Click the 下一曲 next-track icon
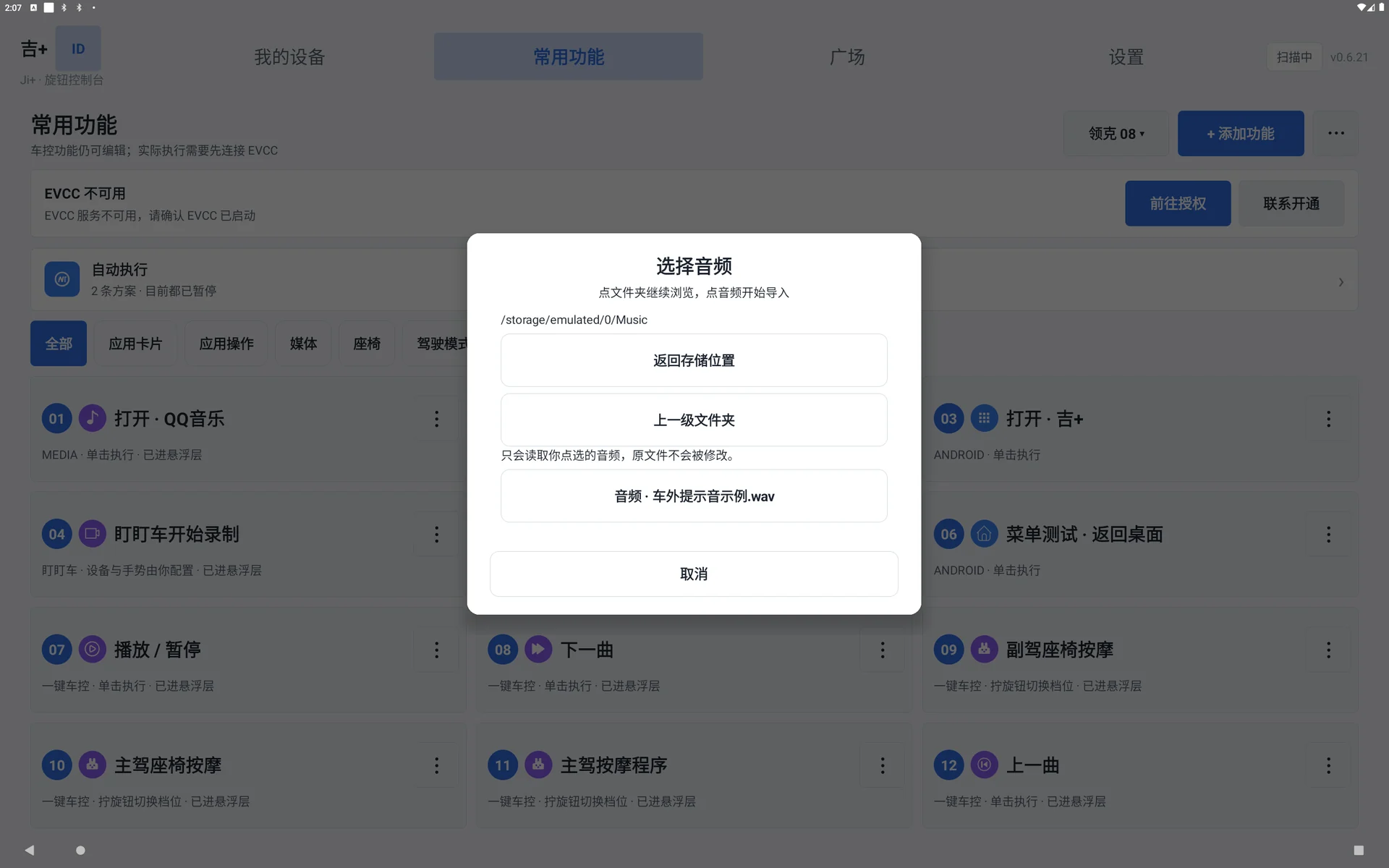The width and height of the screenshot is (1389, 868). click(538, 650)
